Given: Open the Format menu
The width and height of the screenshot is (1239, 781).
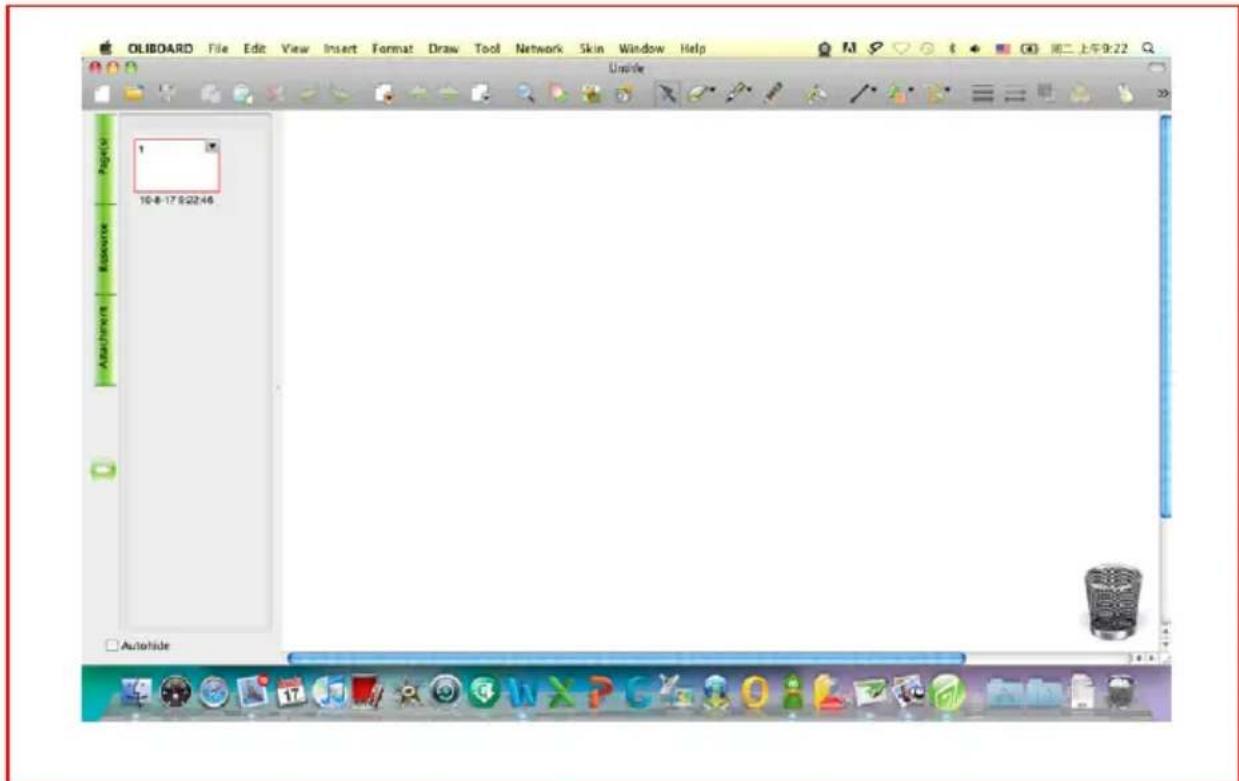Looking at the screenshot, I should pyautogui.click(x=393, y=48).
